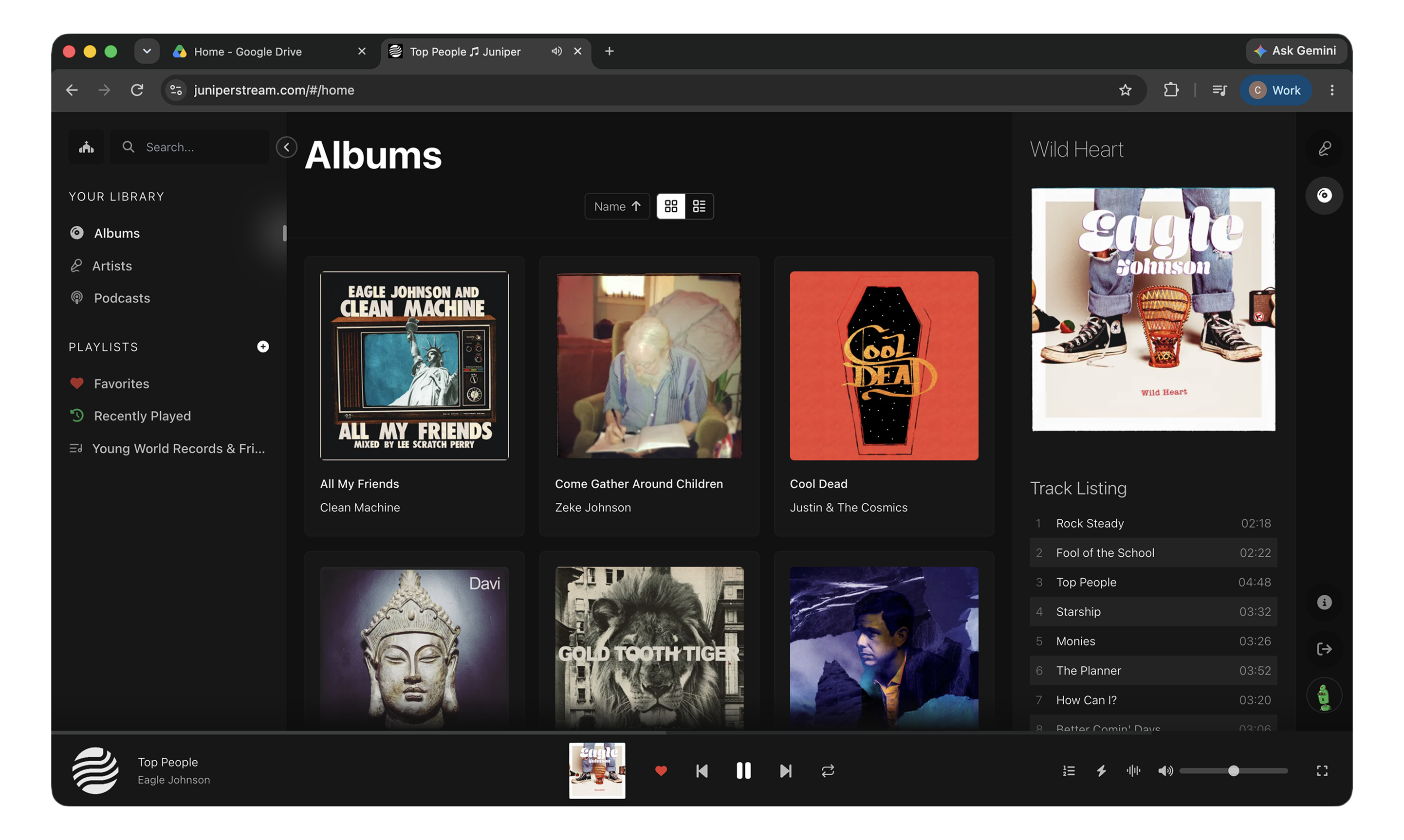Open the artist microphone icon in right rail
The image size is (1404, 840).
[x=1324, y=148]
